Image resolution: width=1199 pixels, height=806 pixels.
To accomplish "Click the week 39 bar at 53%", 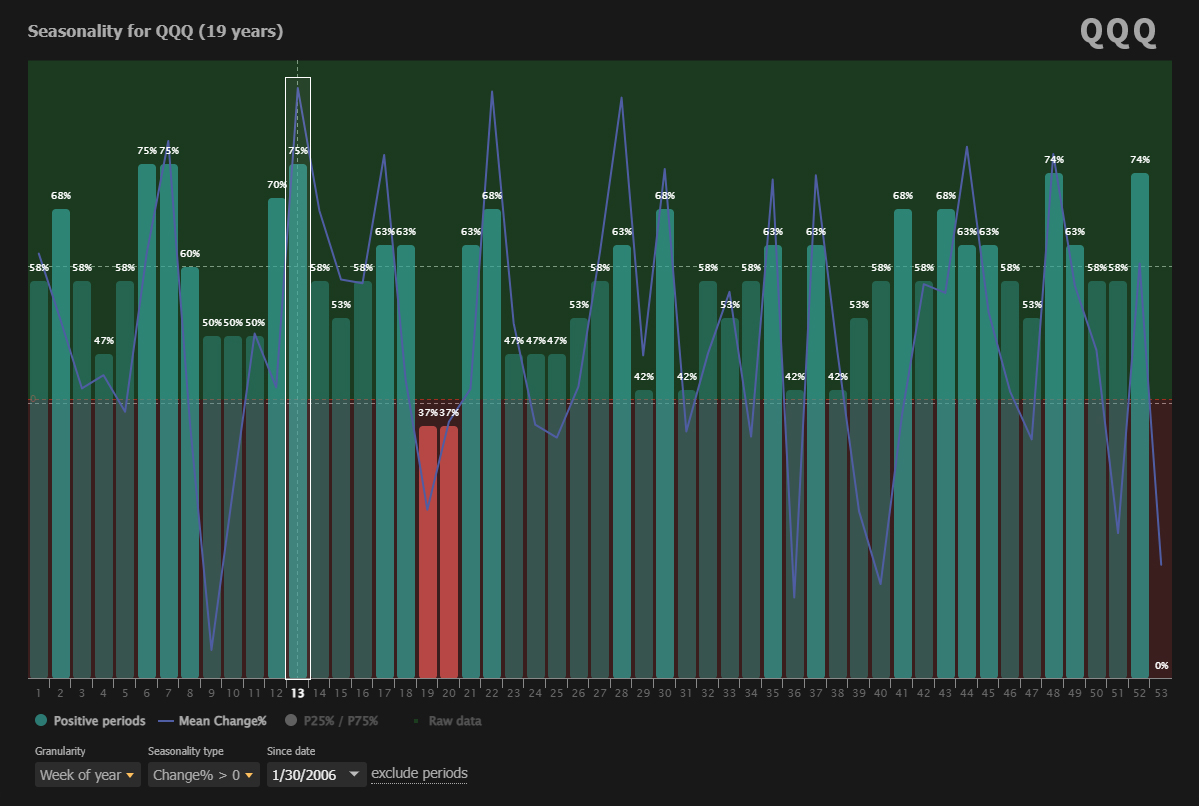I will click(859, 498).
